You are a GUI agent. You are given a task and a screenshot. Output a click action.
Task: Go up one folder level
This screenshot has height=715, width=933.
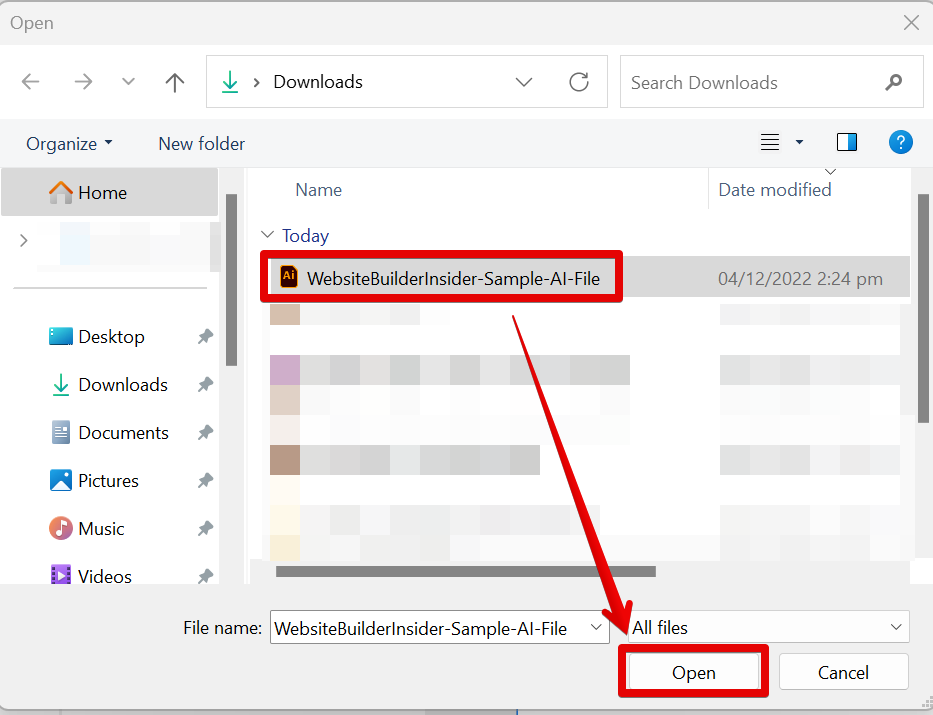(175, 83)
